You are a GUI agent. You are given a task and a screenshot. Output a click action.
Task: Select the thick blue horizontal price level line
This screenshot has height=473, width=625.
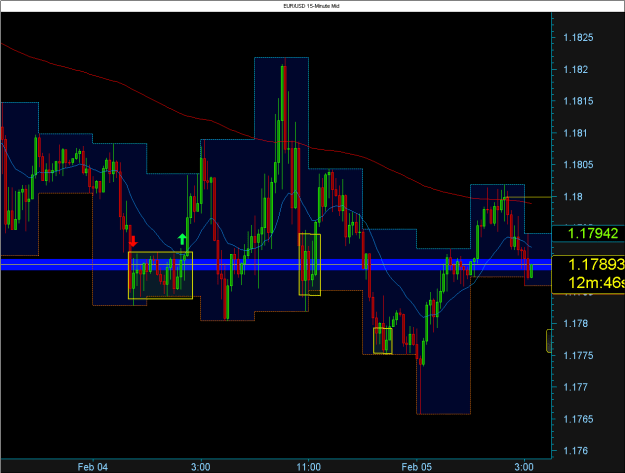tap(276, 265)
